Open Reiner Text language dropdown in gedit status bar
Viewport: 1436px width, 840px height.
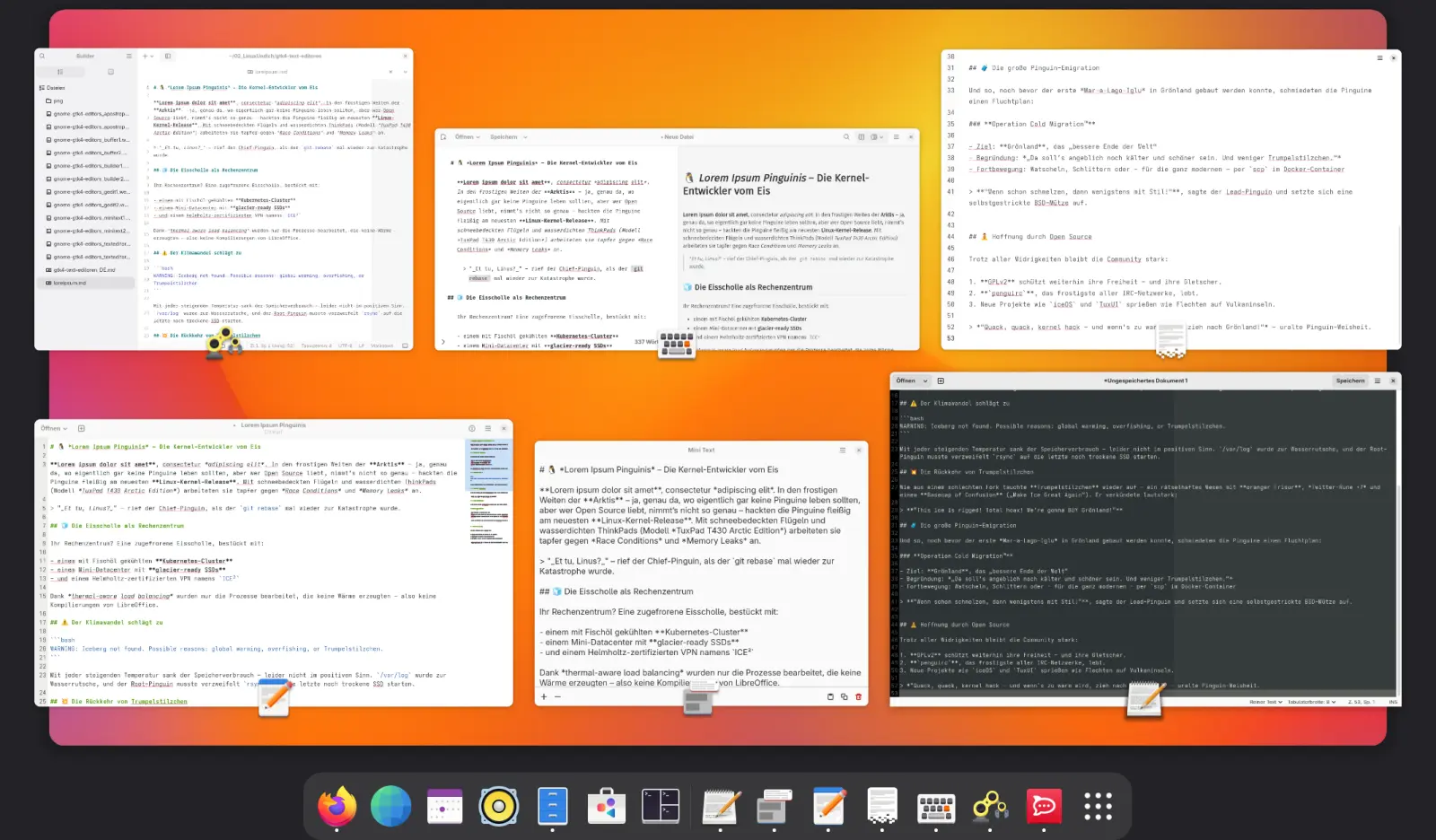pyautogui.click(x=1266, y=702)
